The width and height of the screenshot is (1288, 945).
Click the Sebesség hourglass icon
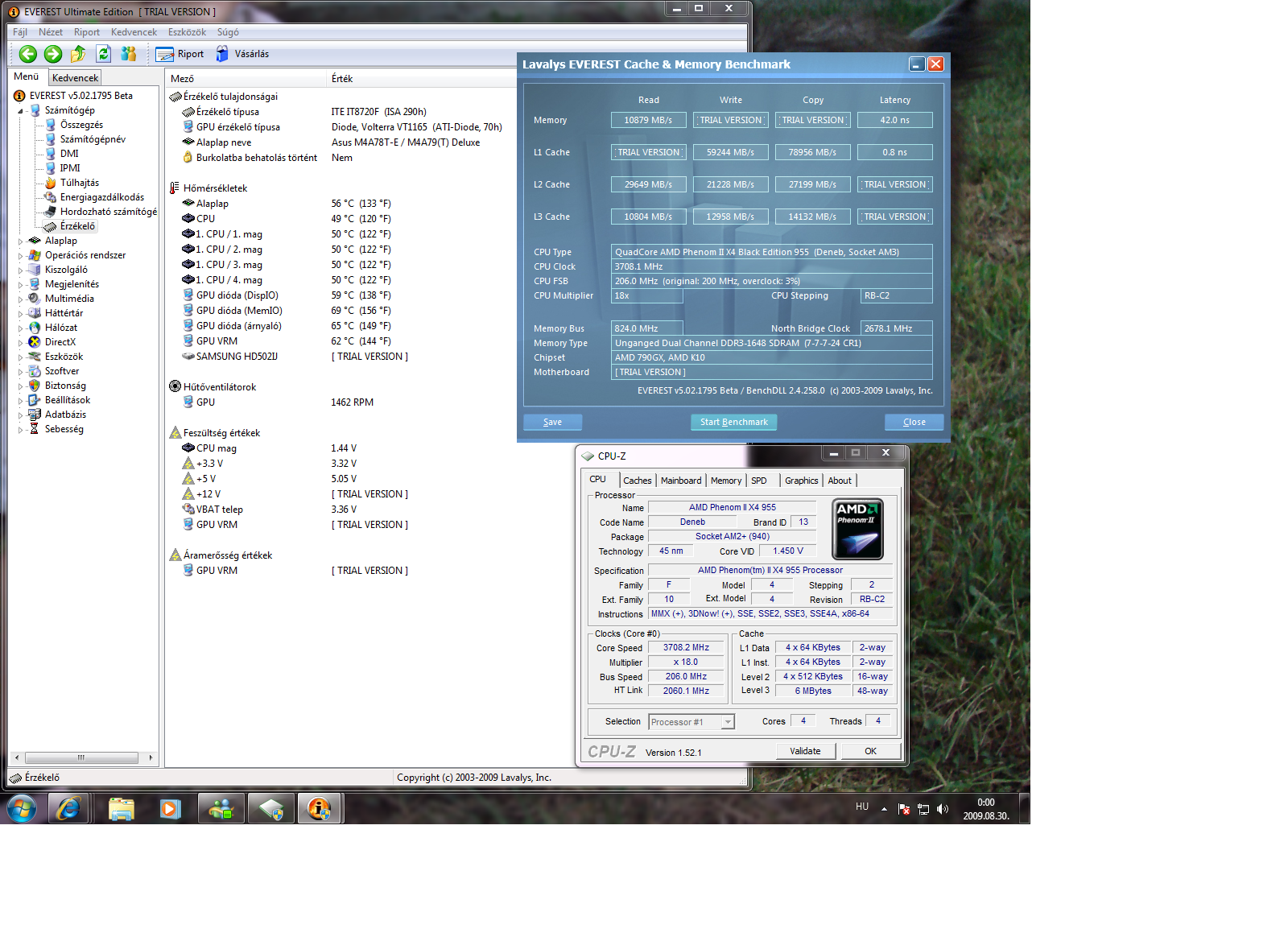click(x=35, y=429)
